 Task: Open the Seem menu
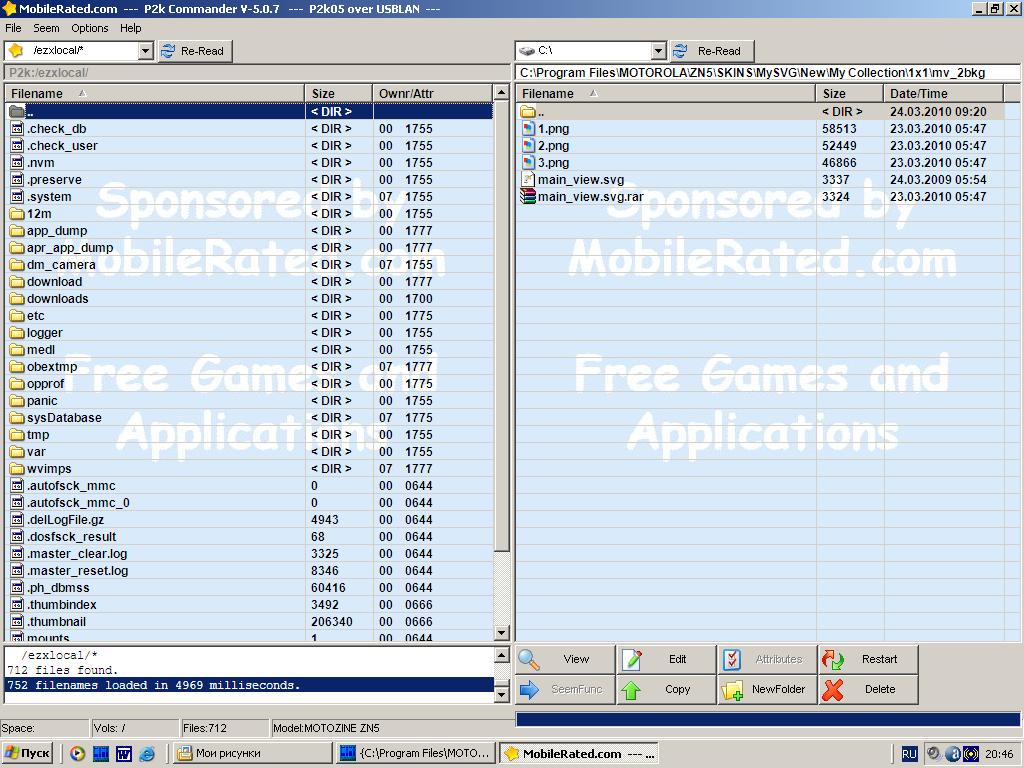click(x=46, y=28)
